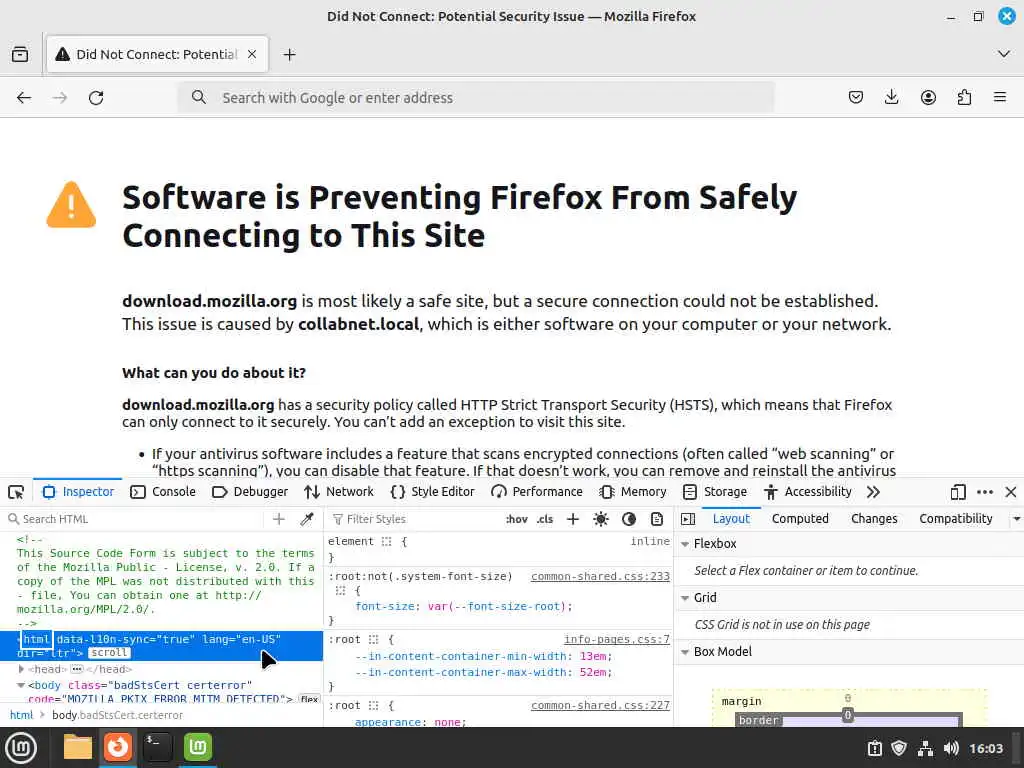Viewport: 1024px width, 768px height.
Task: Open the Style Editor tab
Action: (x=432, y=492)
